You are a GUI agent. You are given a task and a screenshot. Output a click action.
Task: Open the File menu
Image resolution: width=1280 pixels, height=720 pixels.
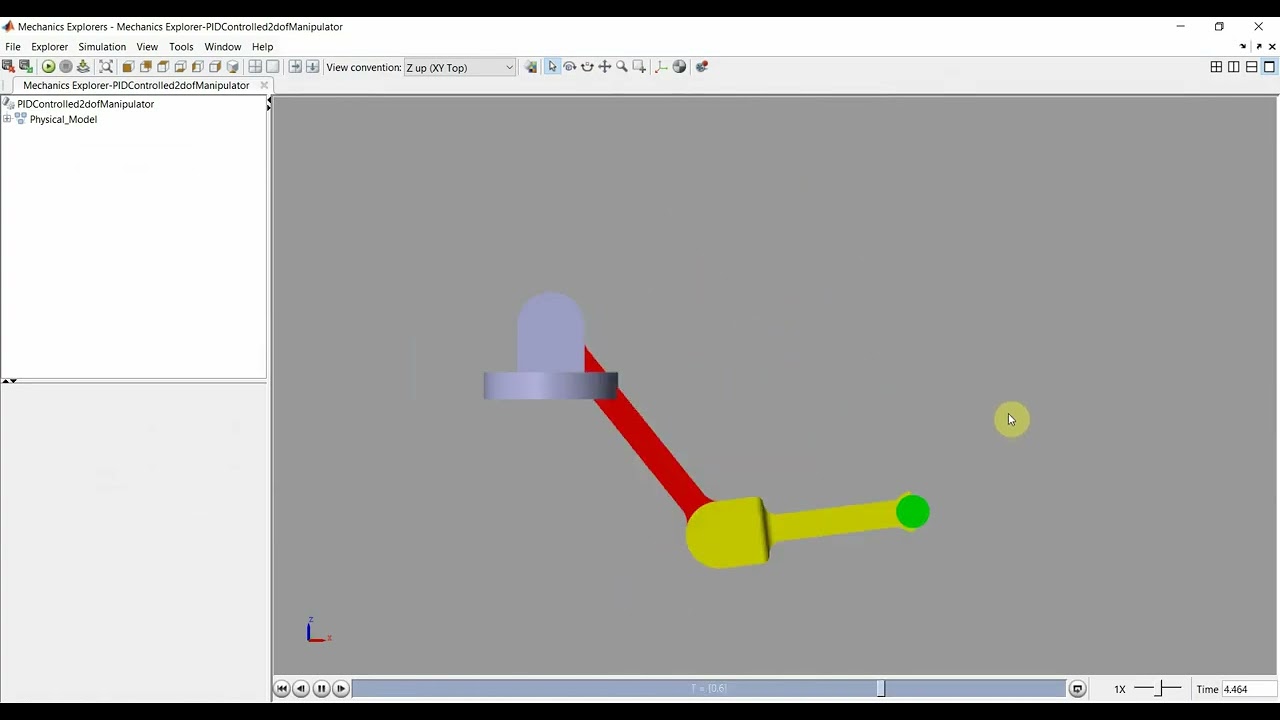tap(13, 47)
